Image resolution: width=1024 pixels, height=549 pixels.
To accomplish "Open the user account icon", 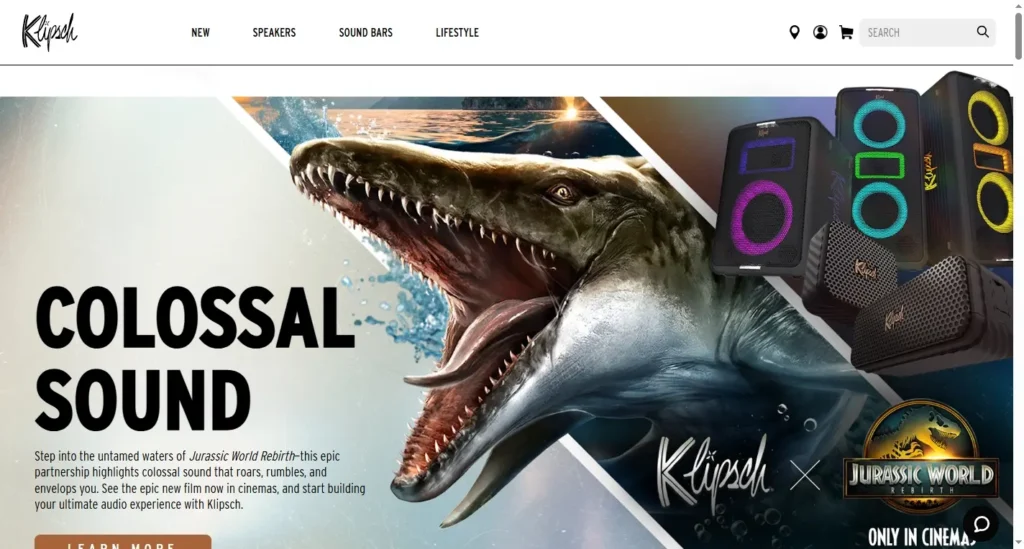I will tap(820, 32).
